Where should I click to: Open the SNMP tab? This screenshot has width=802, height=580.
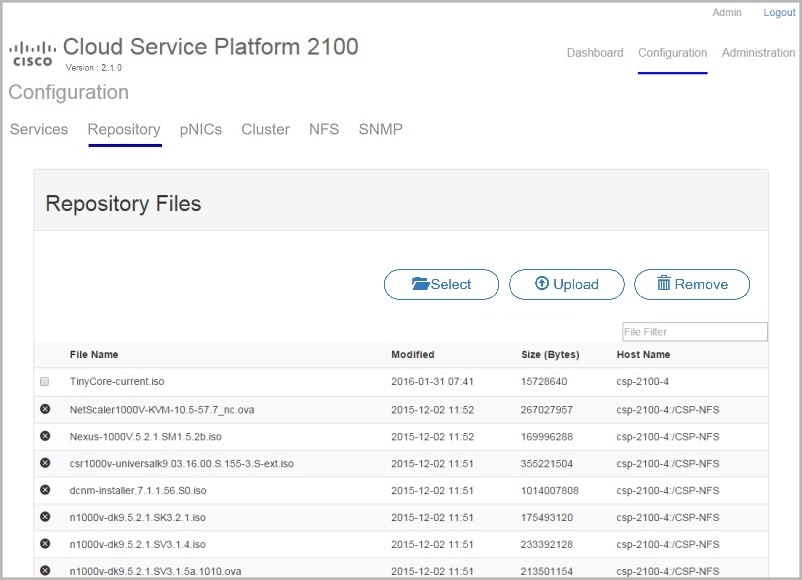pyautogui.click(x=380, y=129)
